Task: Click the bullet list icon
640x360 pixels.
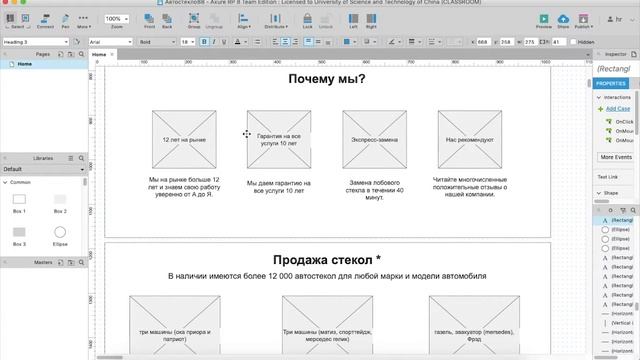Action: click(x=257, y=42)
